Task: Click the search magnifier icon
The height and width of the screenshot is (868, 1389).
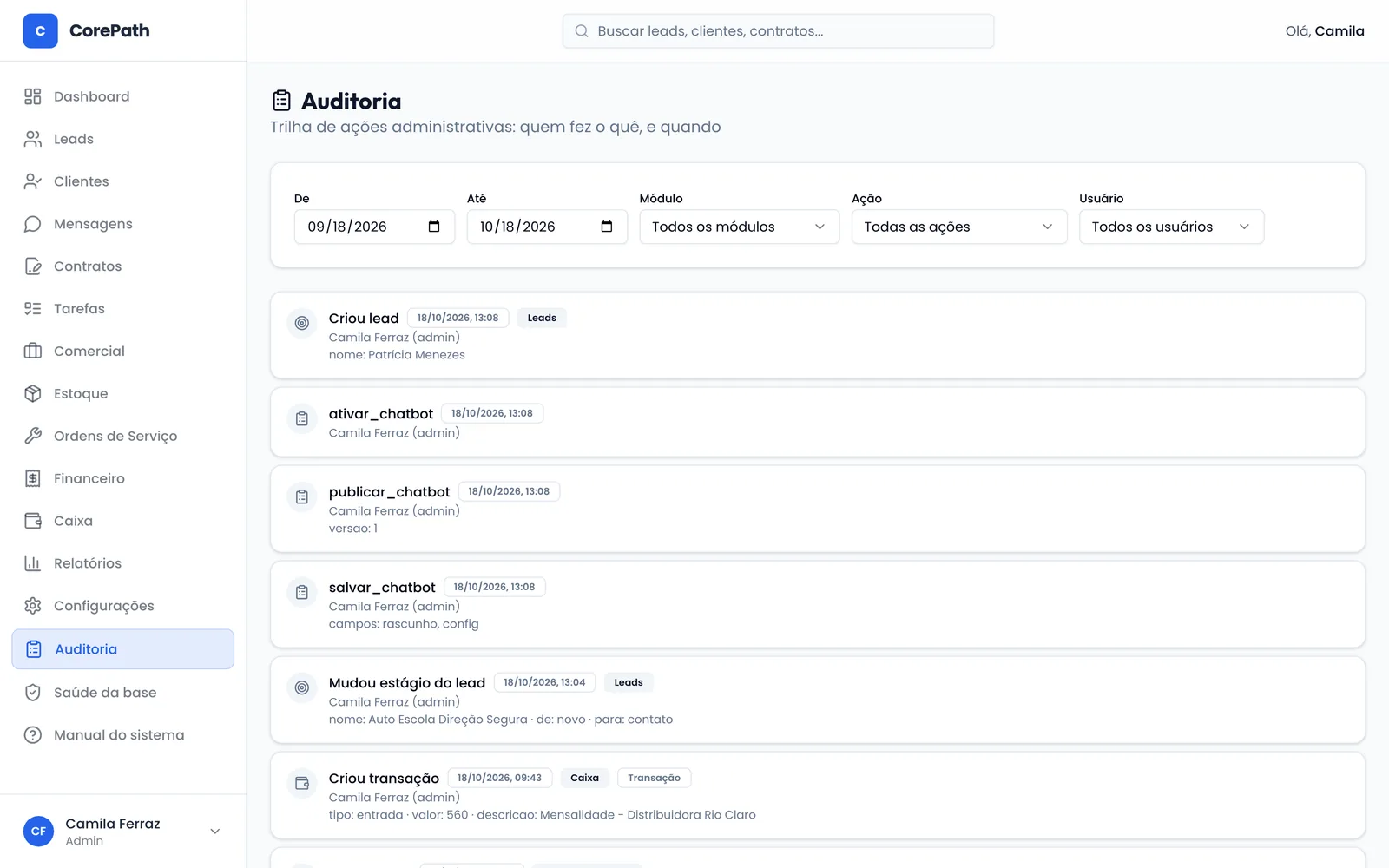Action: [582, 31]
